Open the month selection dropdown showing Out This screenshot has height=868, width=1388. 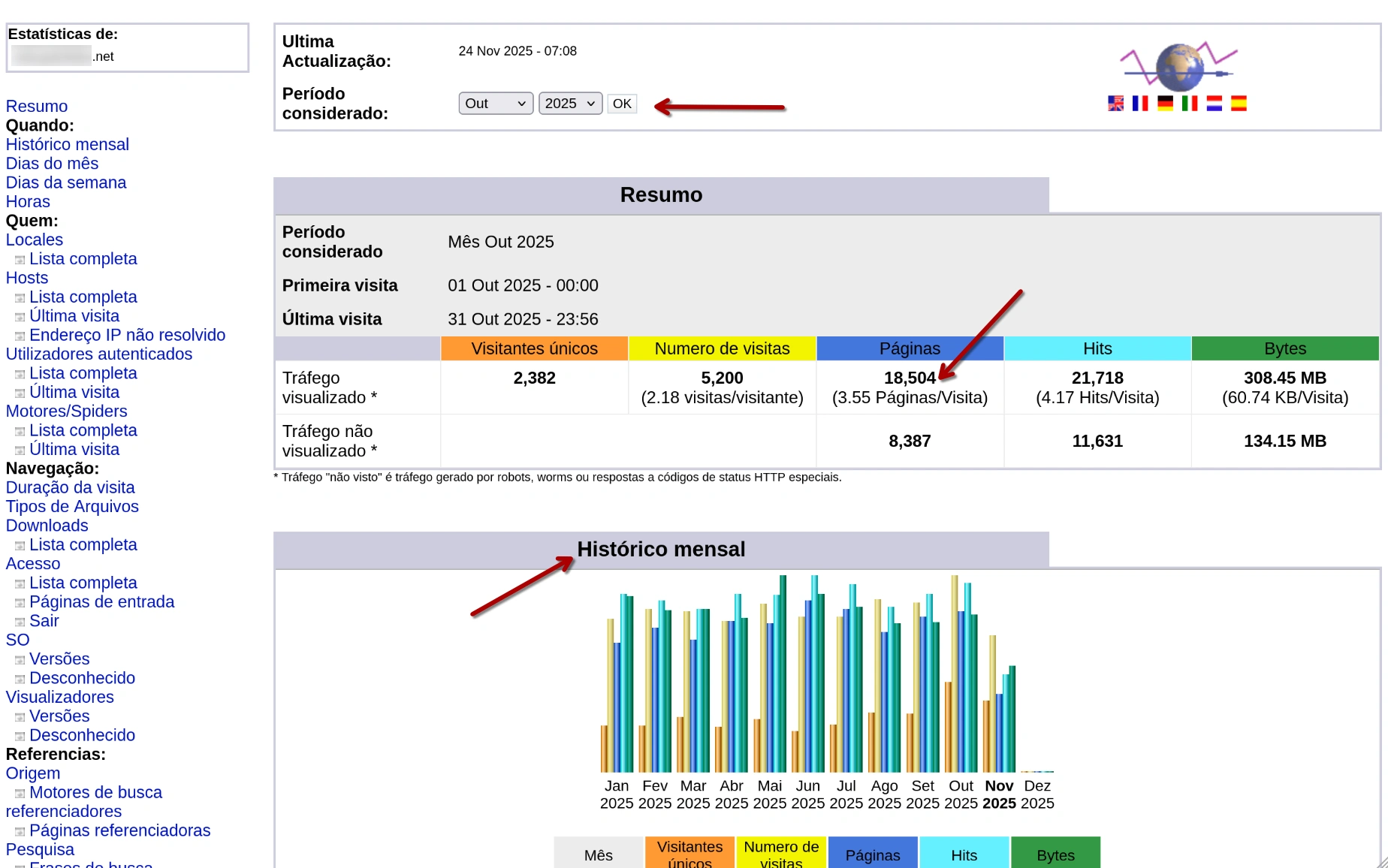click(495, 103)
